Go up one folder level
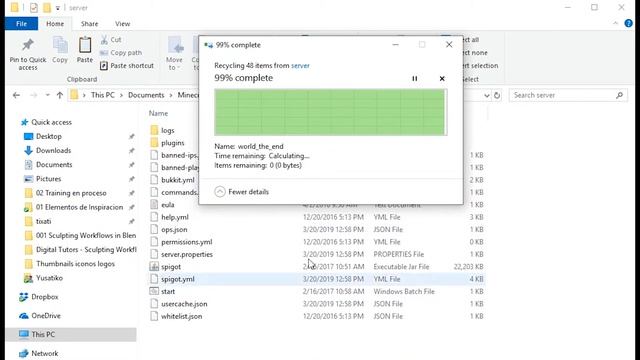This screenshot has height=360, width=640. point(60,95)
